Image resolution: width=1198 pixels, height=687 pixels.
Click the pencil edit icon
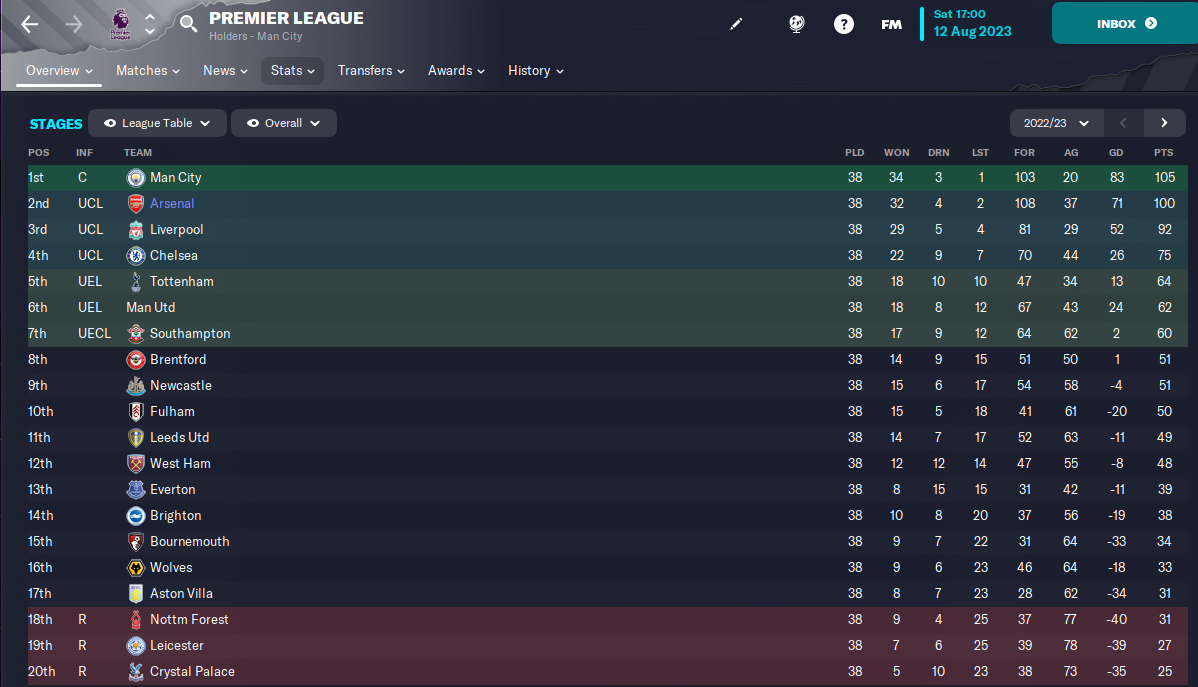736,24
